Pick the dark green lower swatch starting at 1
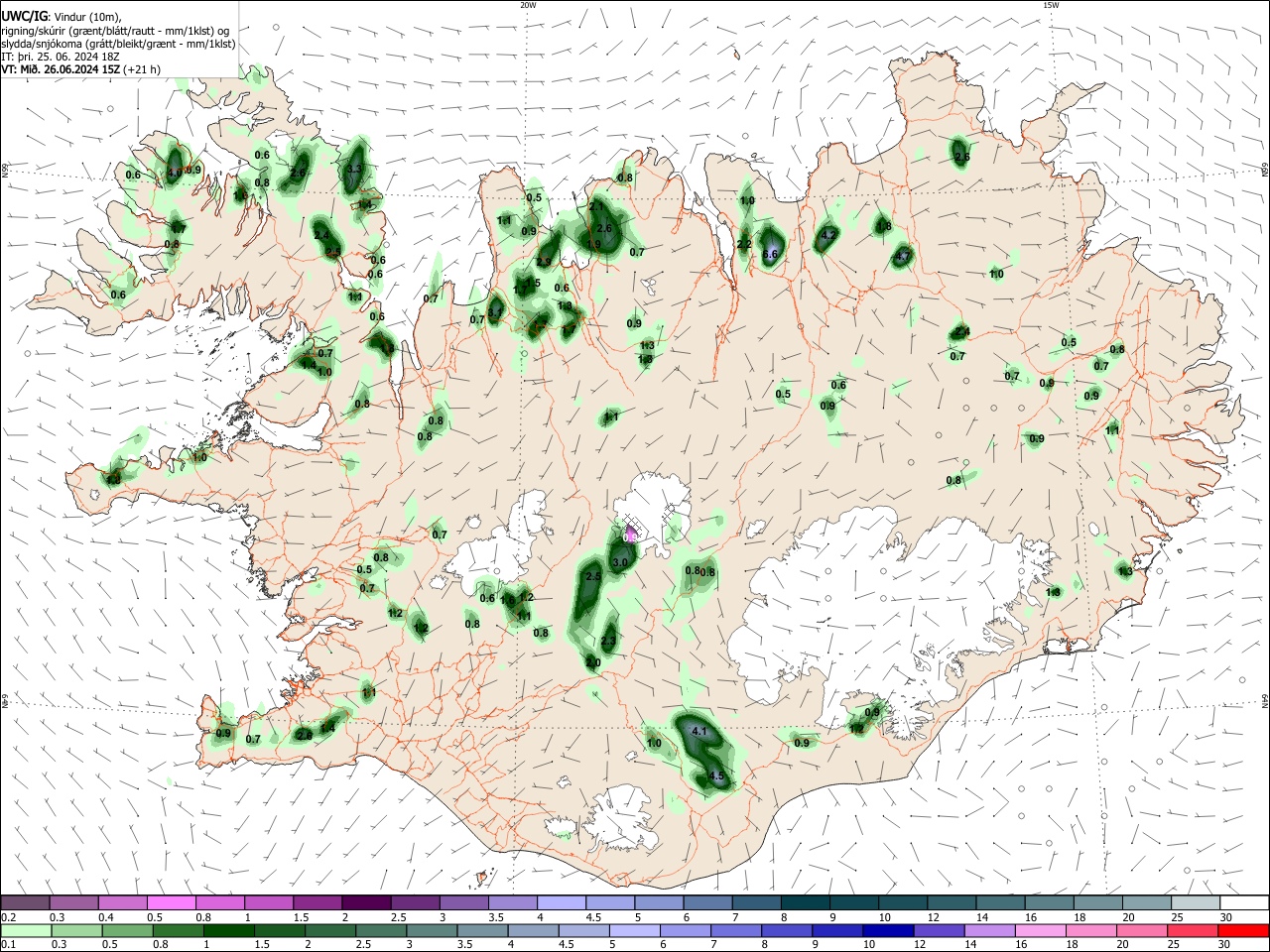The height and width of the screenshot is (952, 1270). click(228, 930)
